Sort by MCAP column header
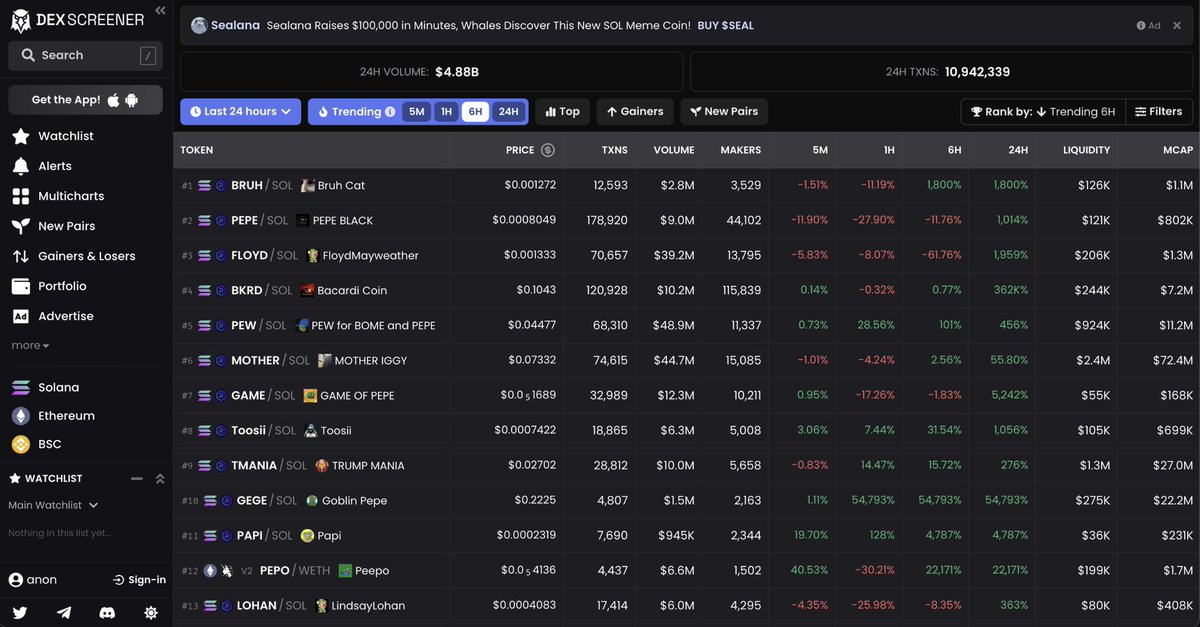The height and width of the screenshot is (627, 1200). point(1178,150)
